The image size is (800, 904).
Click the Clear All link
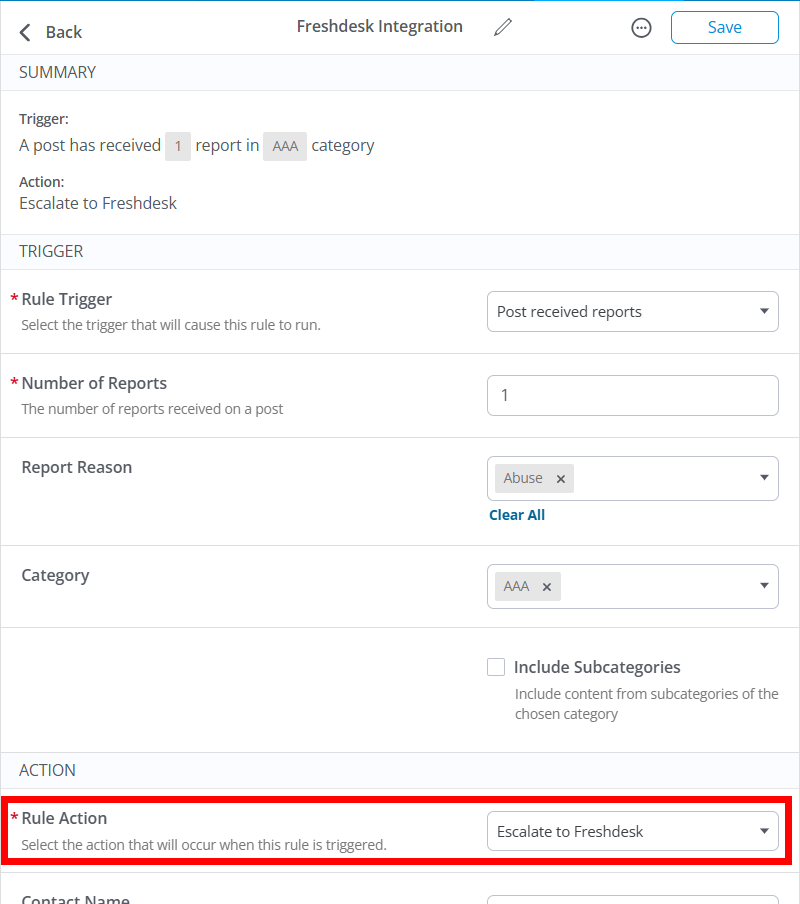click(x=517, y=515)
